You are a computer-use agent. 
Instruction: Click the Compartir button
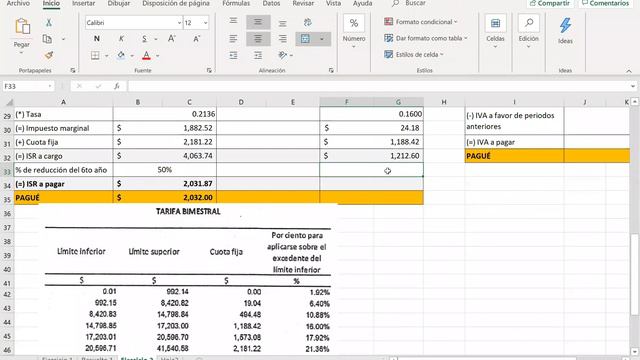click(x=550, y=3)
